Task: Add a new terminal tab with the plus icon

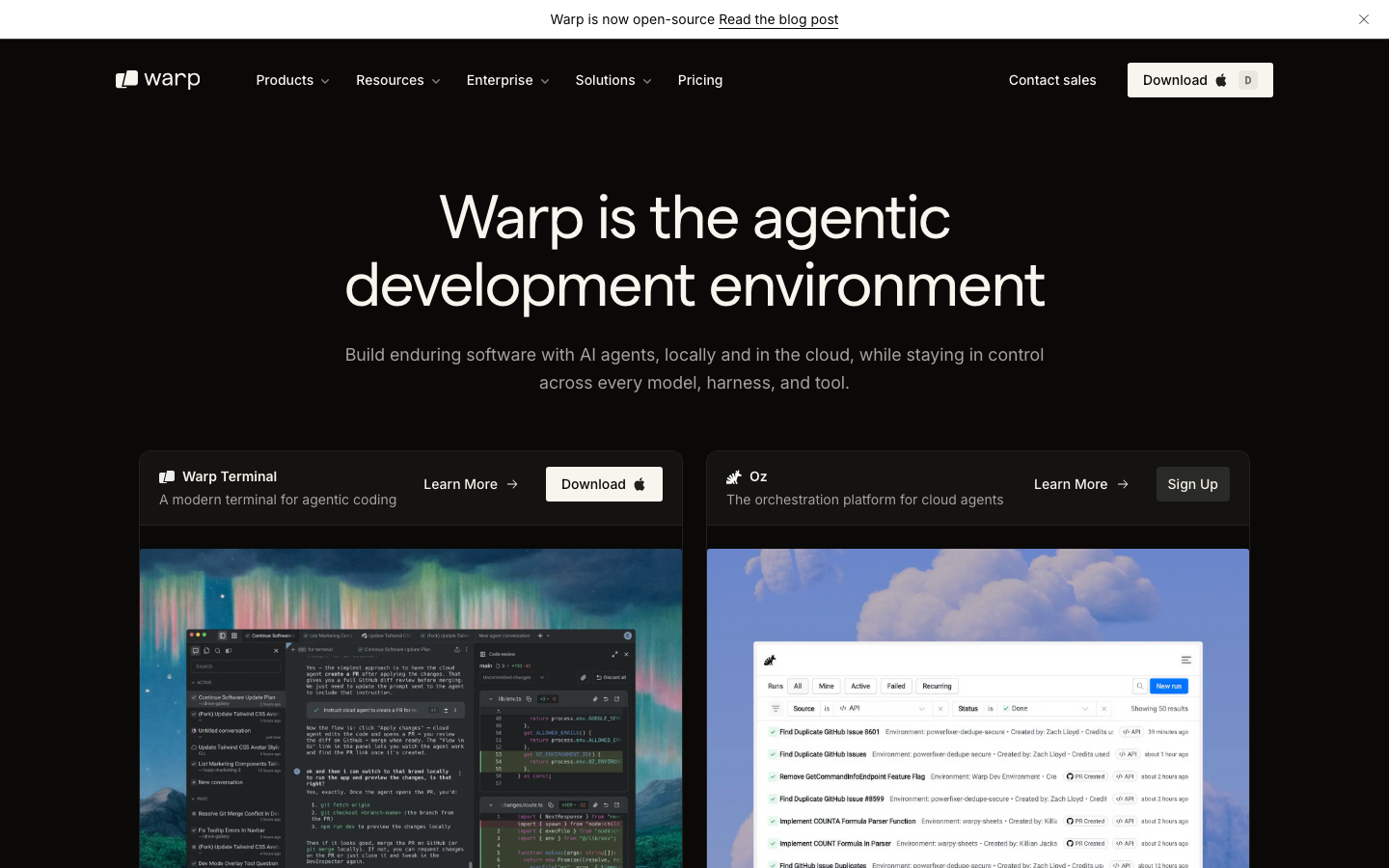Action: (540, 636)
